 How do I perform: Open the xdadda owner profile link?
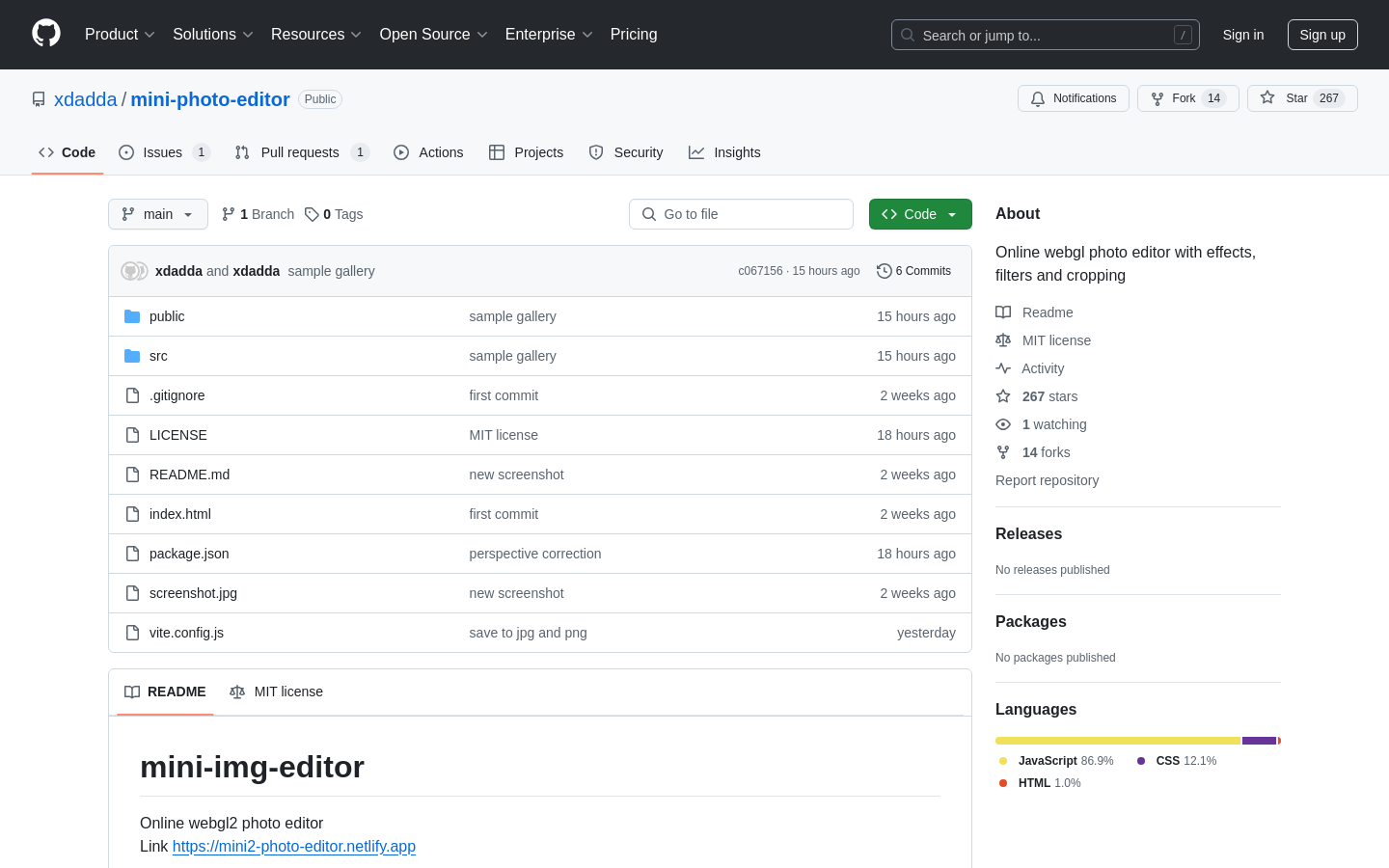point(86,99)
